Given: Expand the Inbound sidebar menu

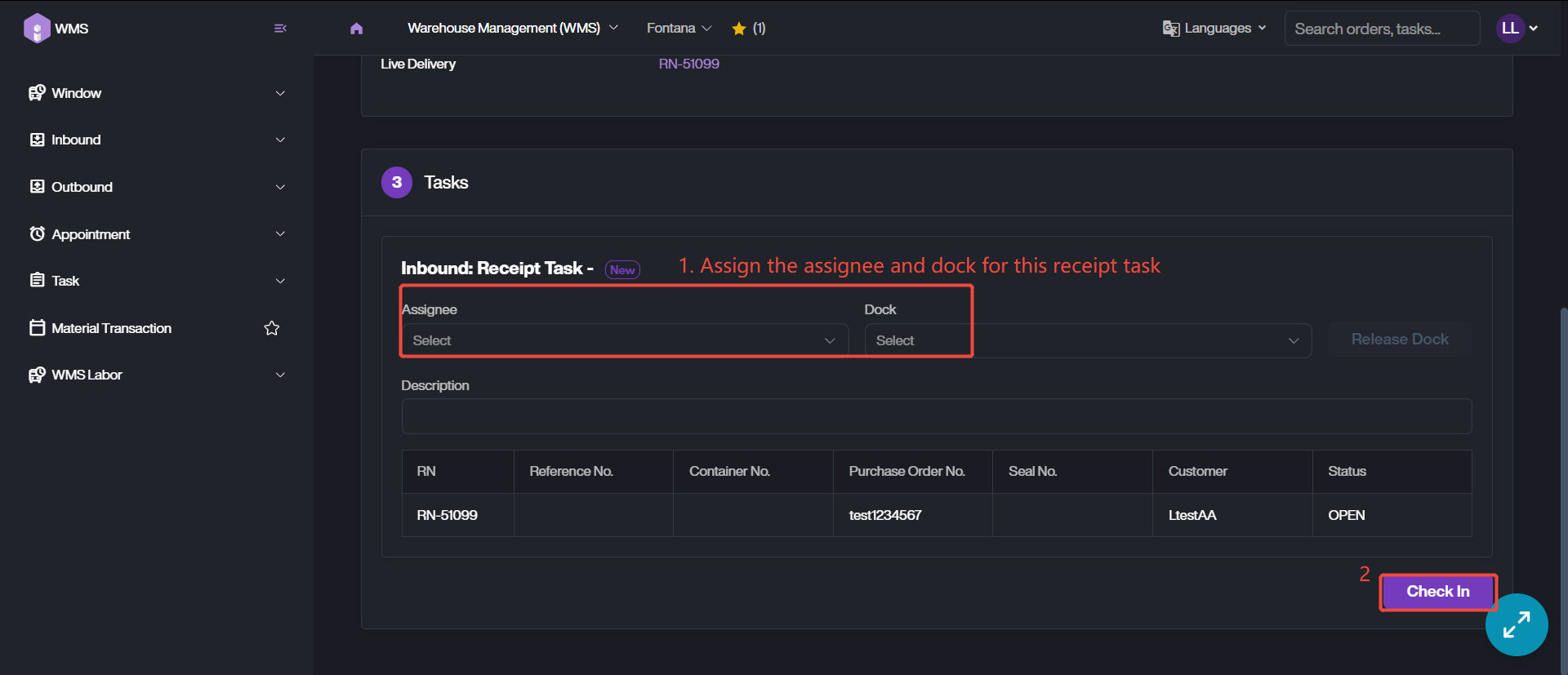Looking at the screenshot, I should pyautogui.click(x=155, y=140).
